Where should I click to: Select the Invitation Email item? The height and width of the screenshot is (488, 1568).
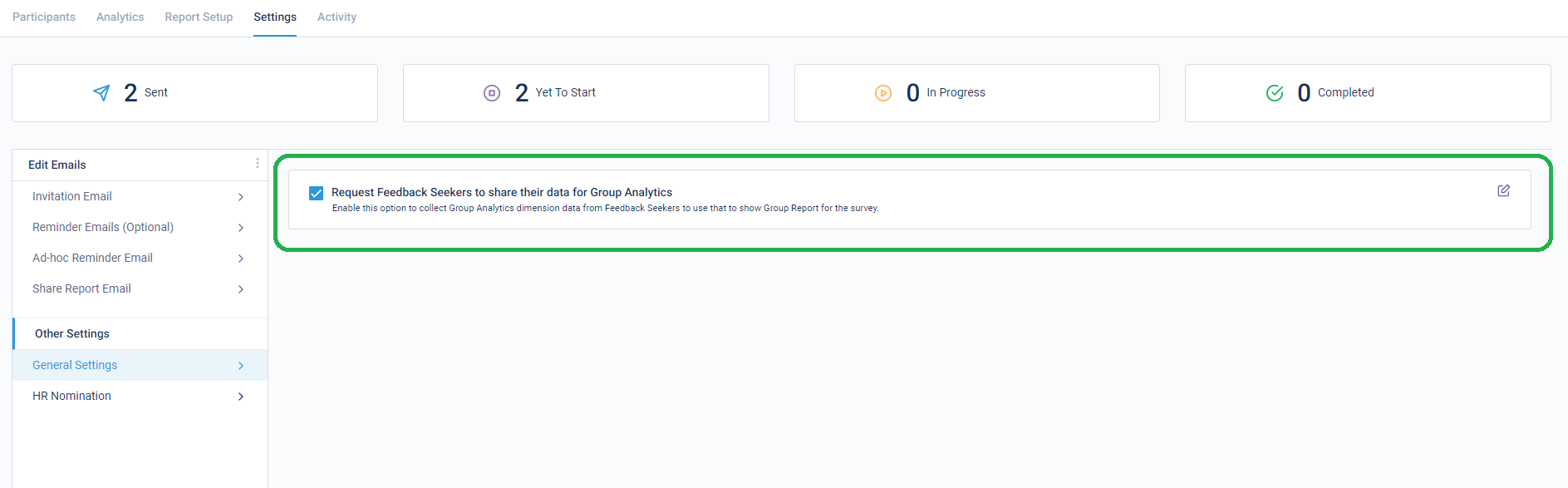(x=140, y=196)
